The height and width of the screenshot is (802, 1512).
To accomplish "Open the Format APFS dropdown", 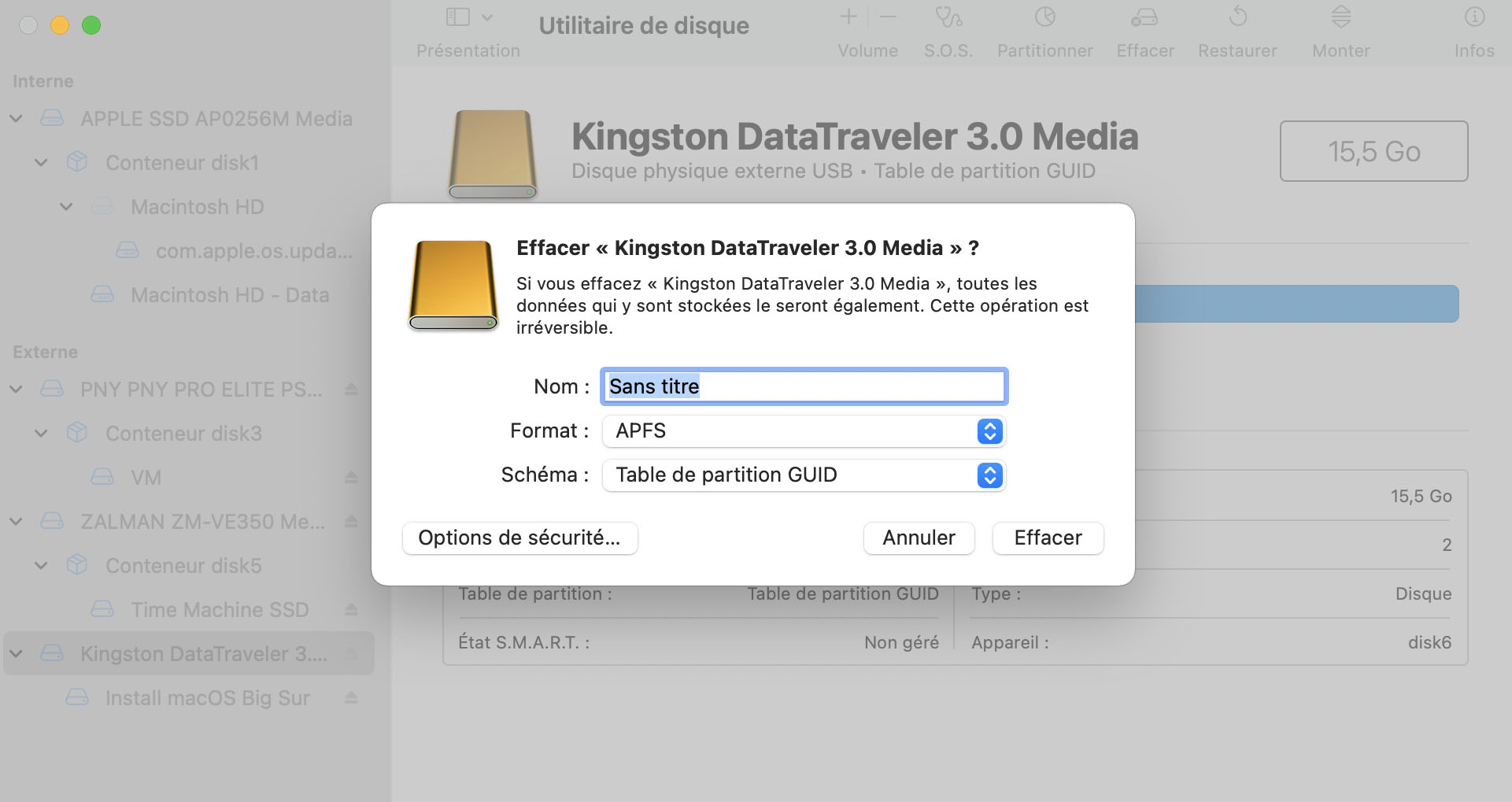I will point(804,431).
